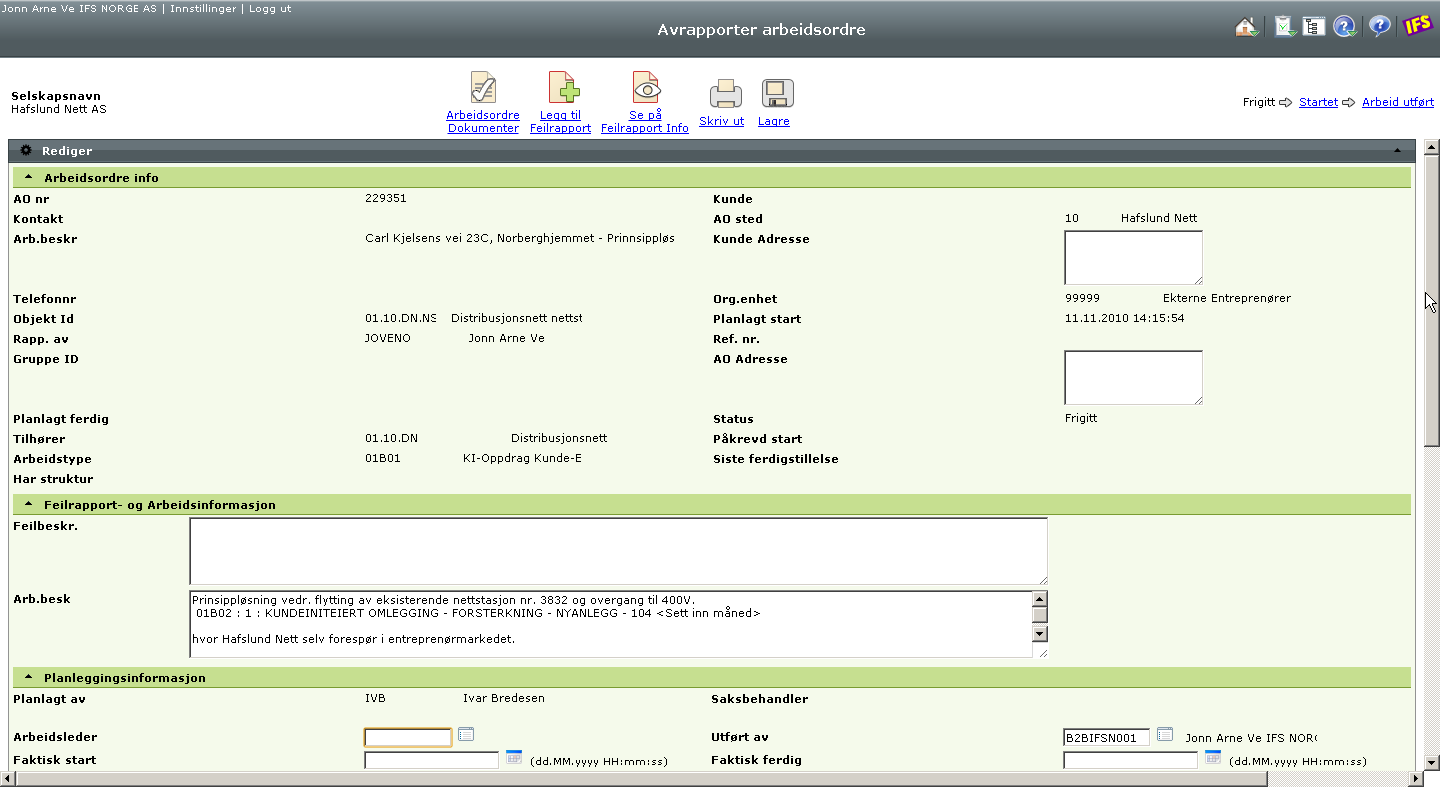Click the Arb.besk text box scrollbar thumb
This screenshot has height=787, width=1440.
[1040, 614]
